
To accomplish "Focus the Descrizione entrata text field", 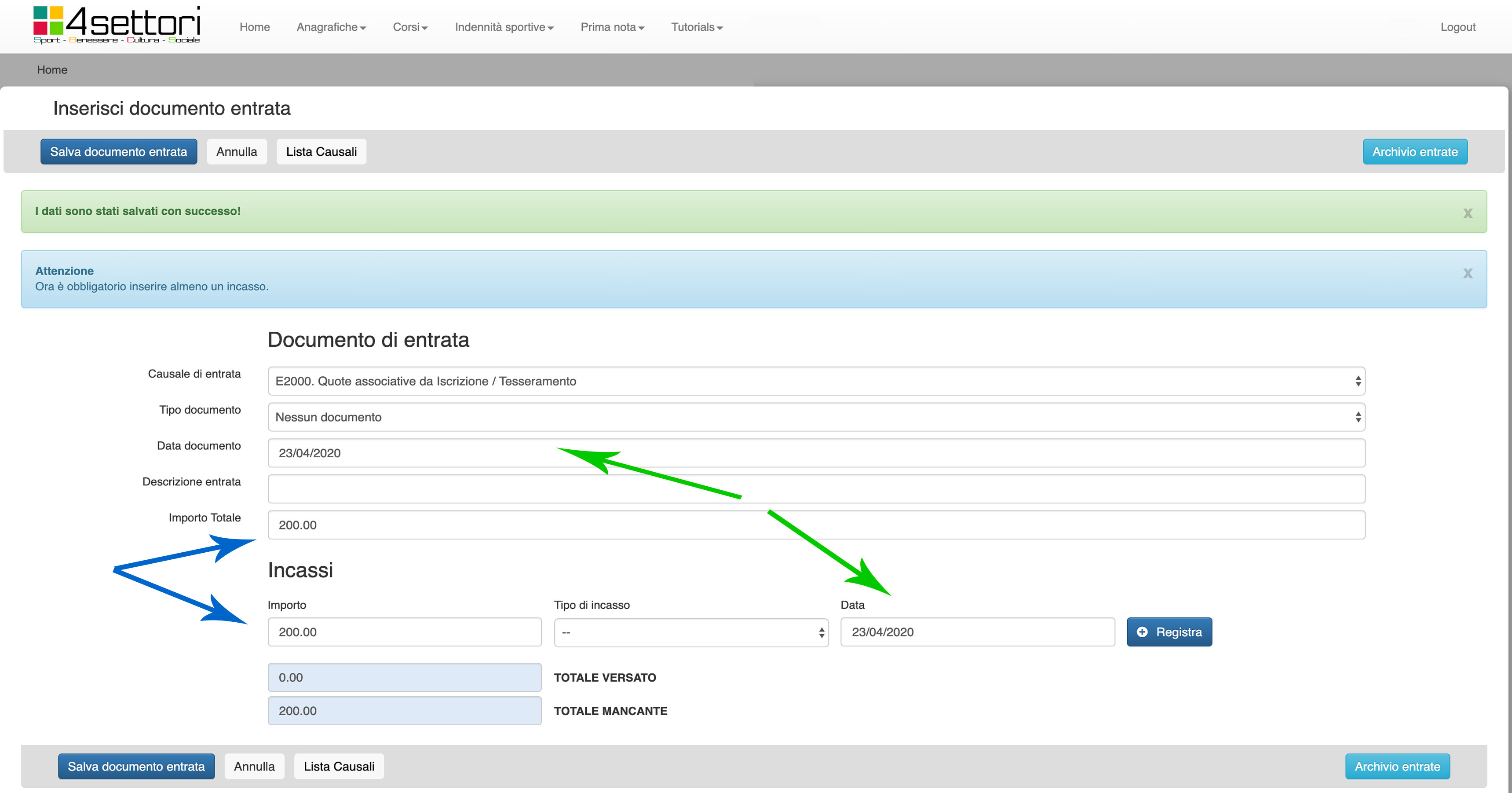I will point(816,489).
